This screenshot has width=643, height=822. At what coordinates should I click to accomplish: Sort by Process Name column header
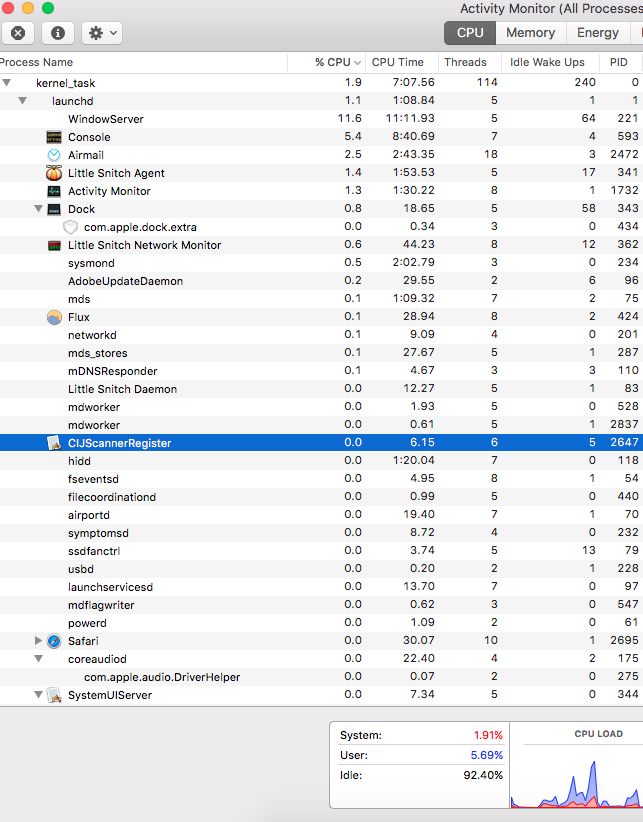144,62
